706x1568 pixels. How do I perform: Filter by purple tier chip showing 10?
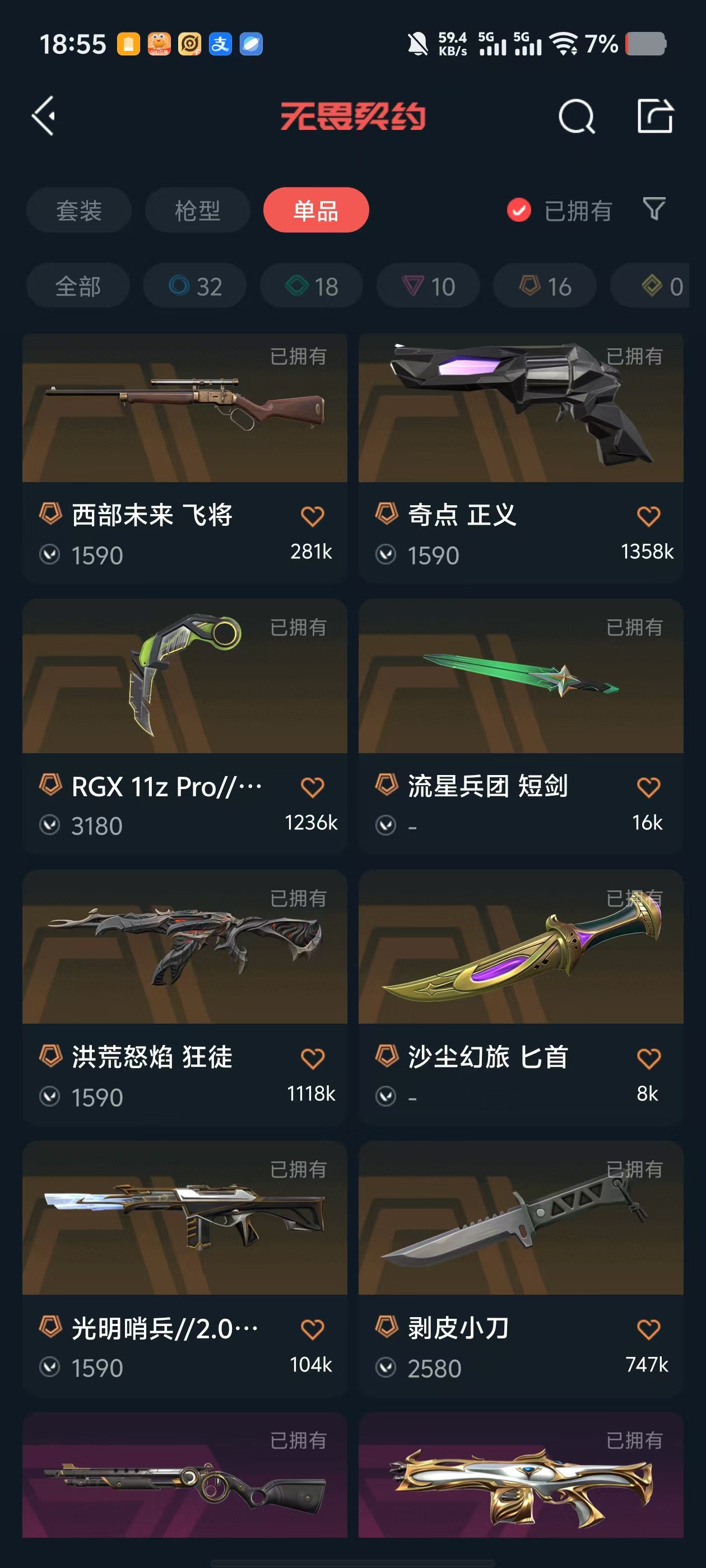(428, 286)
